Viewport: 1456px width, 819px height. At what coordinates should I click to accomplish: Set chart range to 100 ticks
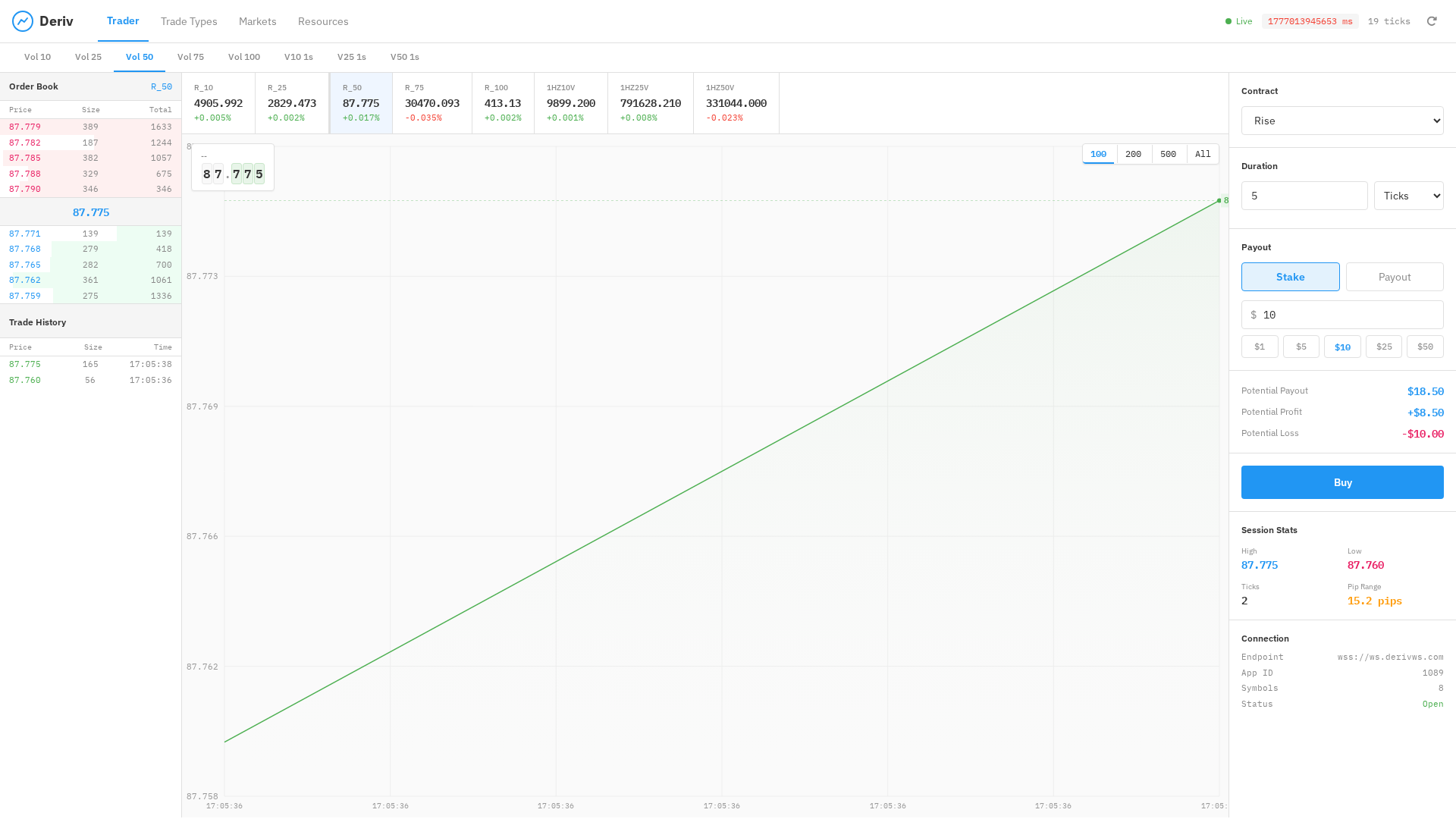pos(1099,154)
